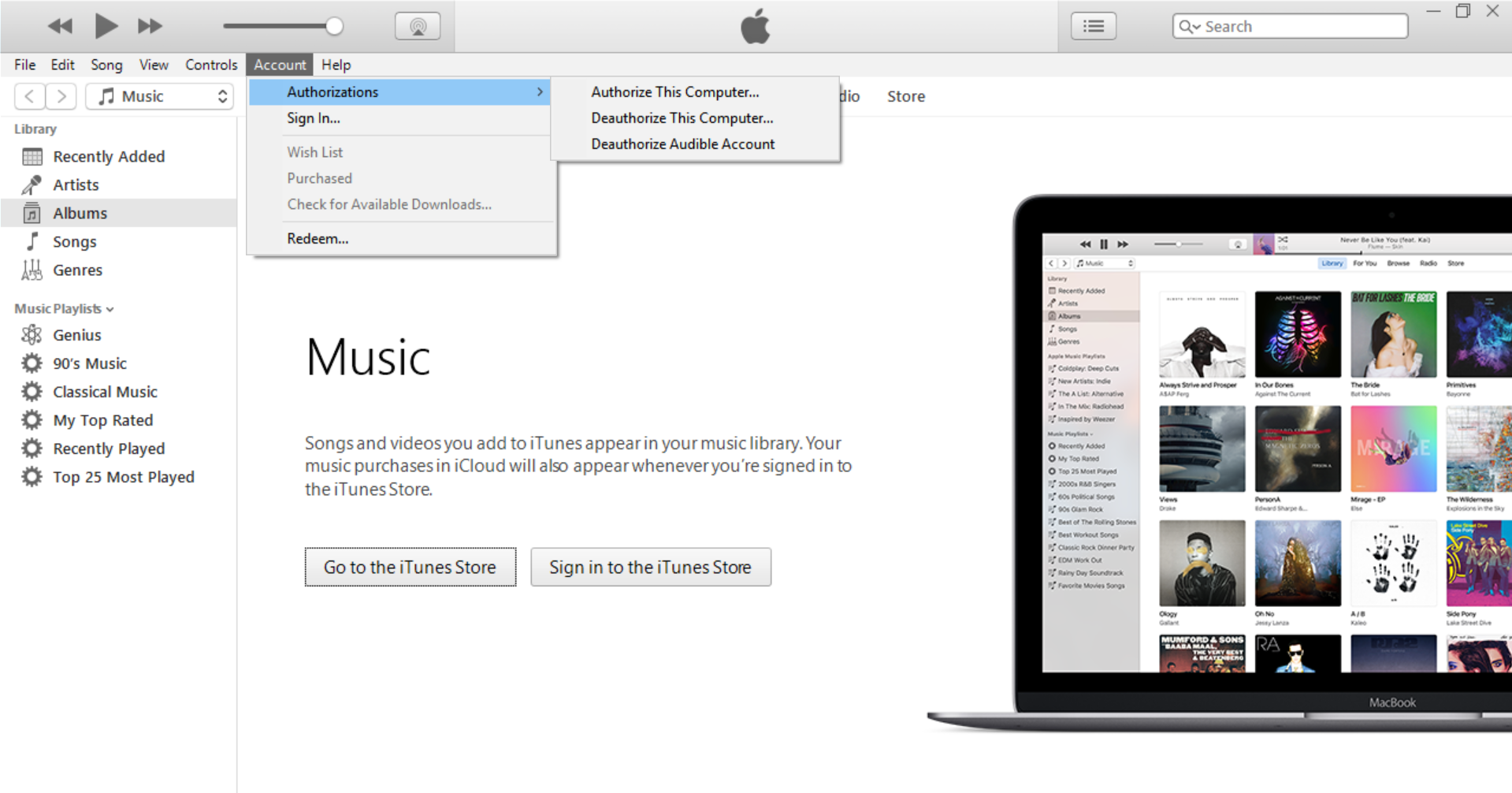Open the Music media picker dropdown
Viewport: 1512px width, 793px height.
(x=159, y=96)
